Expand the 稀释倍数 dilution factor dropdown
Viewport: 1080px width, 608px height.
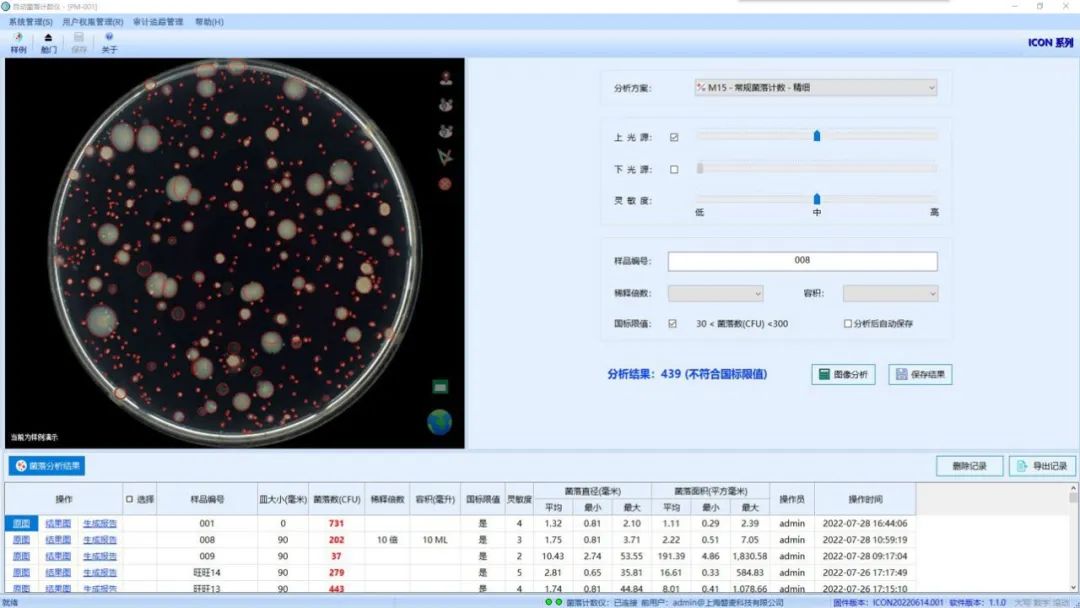point(715,294)
